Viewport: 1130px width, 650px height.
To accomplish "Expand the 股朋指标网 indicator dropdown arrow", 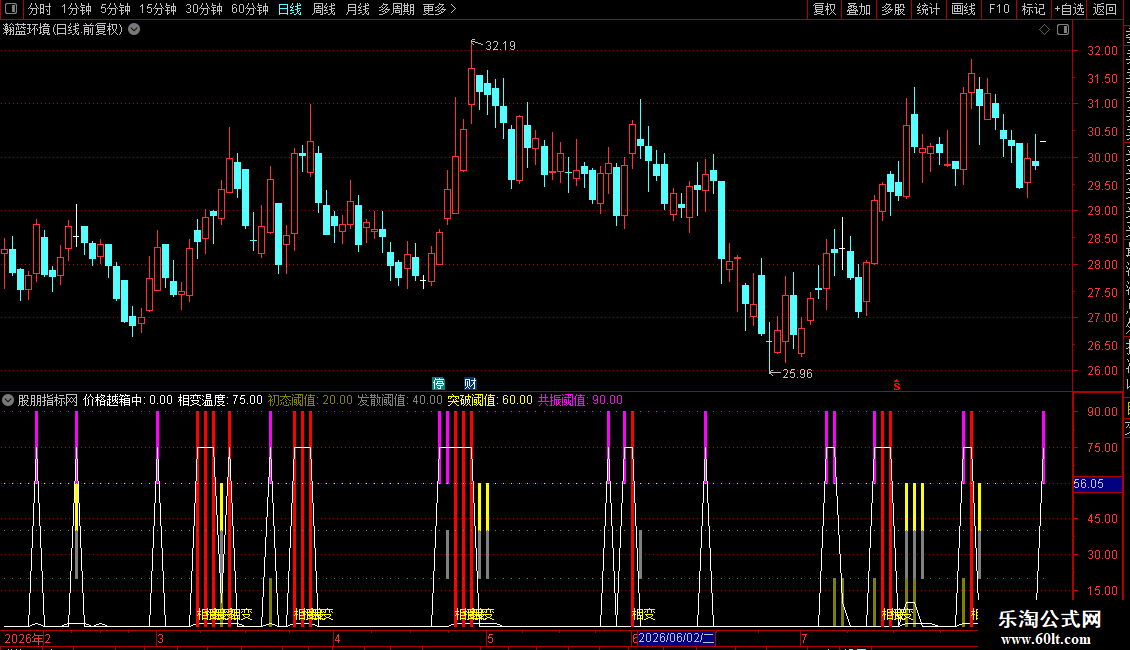I will [8, 400].
